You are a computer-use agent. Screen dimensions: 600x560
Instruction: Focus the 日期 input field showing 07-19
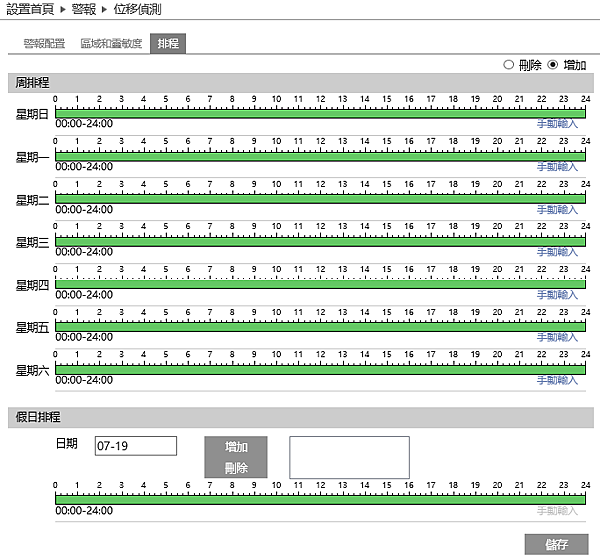[x=136, y=446]
